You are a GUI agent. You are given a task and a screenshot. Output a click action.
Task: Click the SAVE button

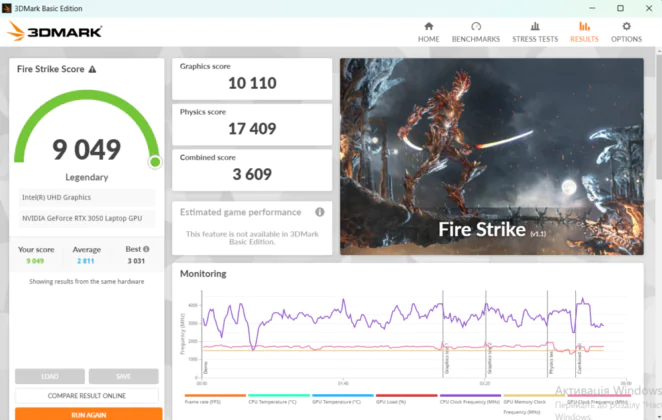pyautogui.click(x=124, y=376)
